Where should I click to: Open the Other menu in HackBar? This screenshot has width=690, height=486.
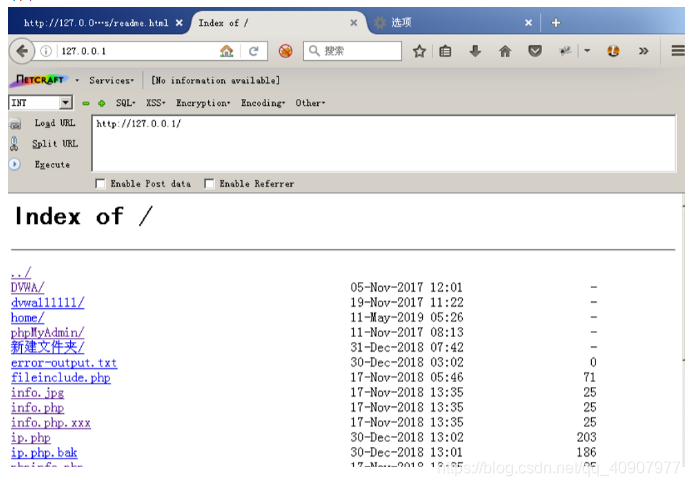pyautogui.click(x=310, y=103)
